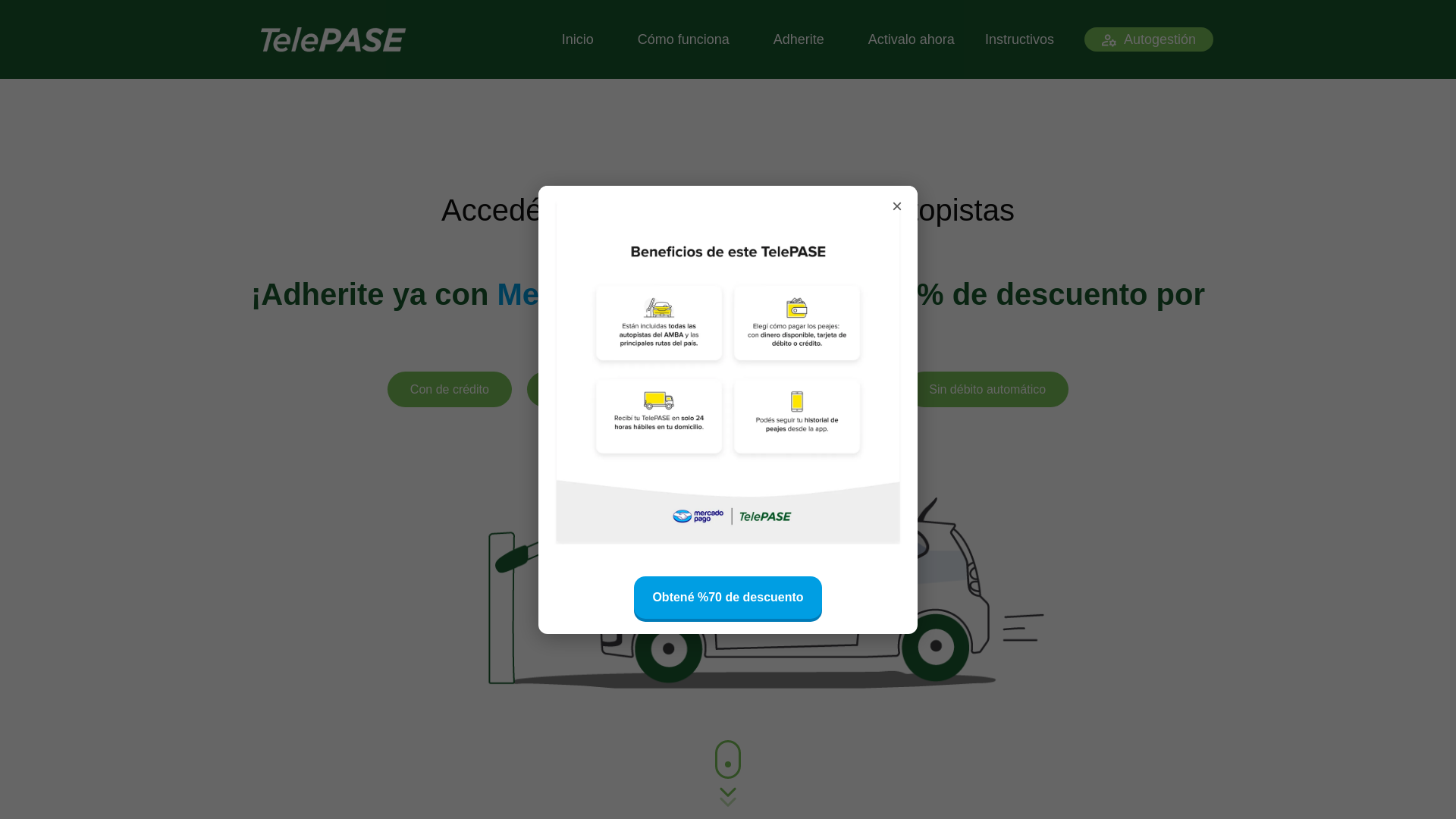Close the benefits popup with the X
Screen dimensions: 1456x819
[897, 206]
